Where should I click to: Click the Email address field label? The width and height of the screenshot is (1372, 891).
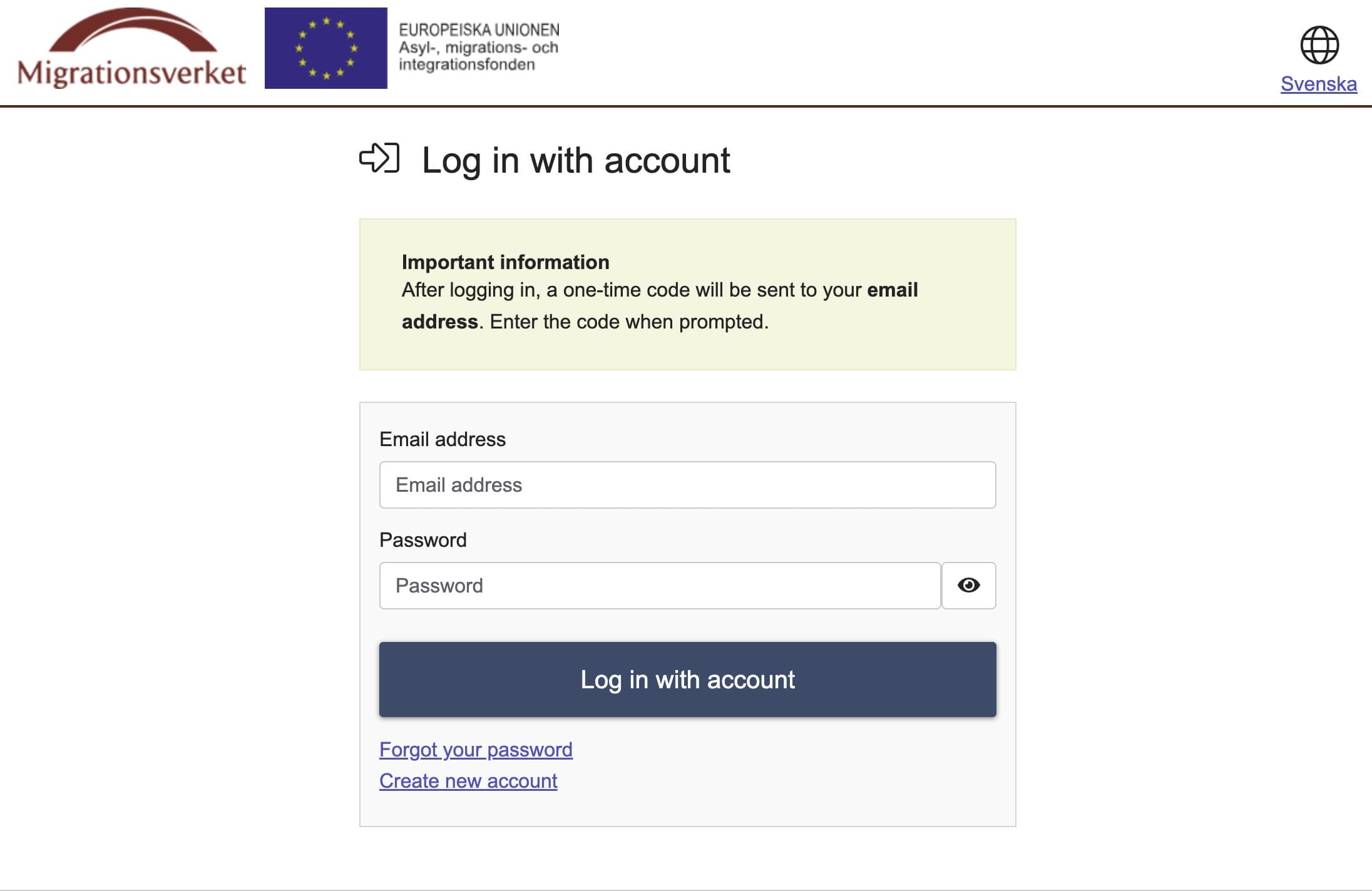[442, 439]
